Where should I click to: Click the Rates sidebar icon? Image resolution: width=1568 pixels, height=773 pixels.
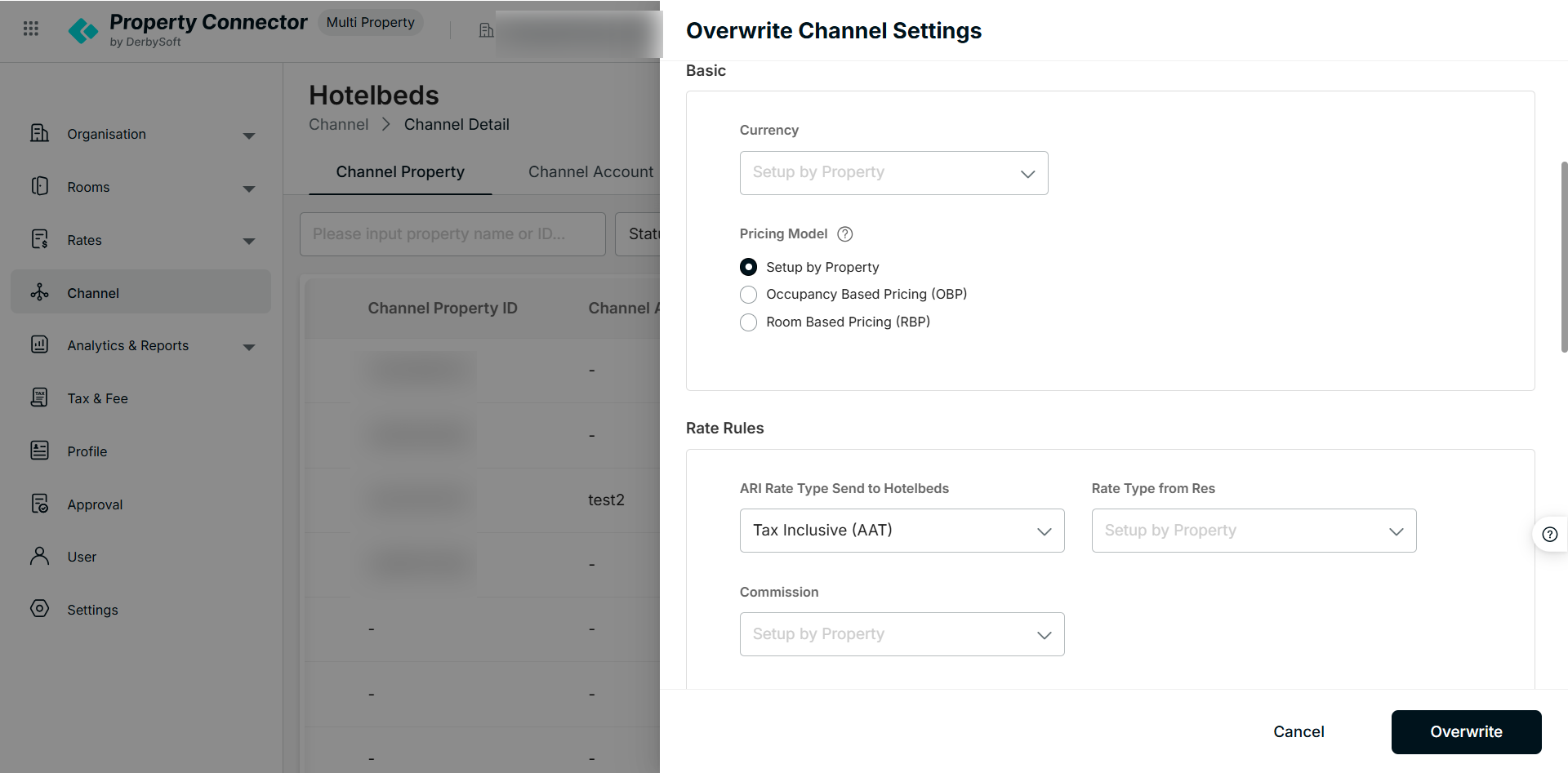pyautogui.click(x=39, y=239)
